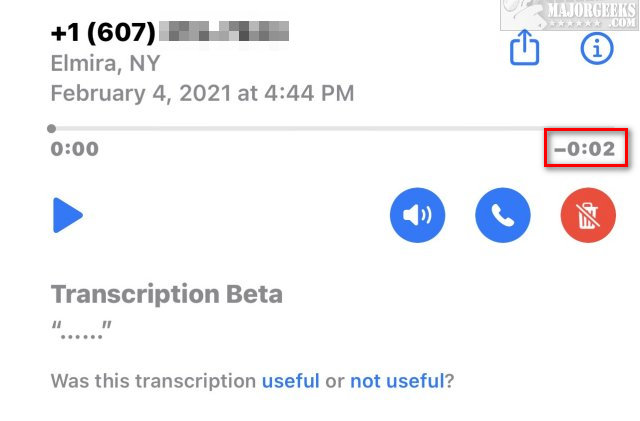Click the -0:02 remaining time label
Image resolution: width=640 pixels, height=421 pixels.
584,149
